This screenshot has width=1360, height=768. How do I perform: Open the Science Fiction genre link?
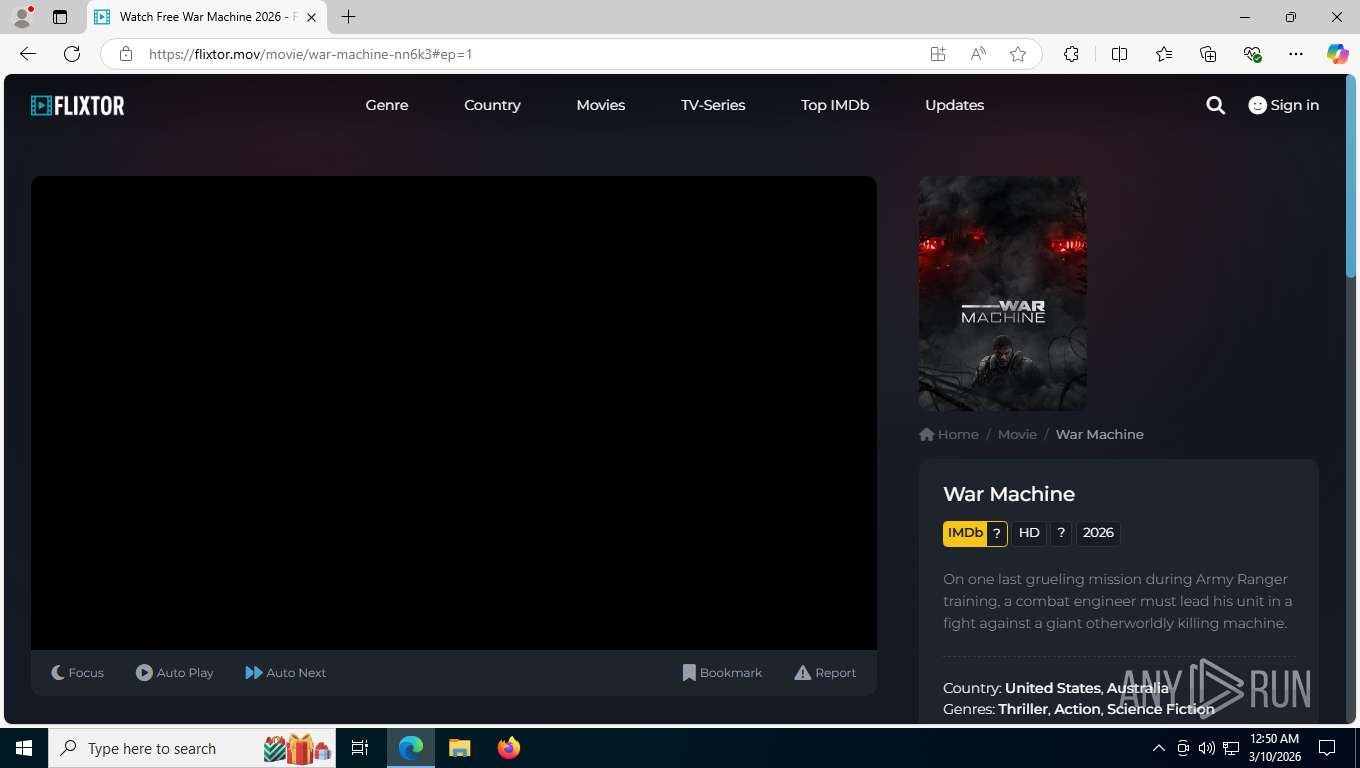(x=1161, y=709)
